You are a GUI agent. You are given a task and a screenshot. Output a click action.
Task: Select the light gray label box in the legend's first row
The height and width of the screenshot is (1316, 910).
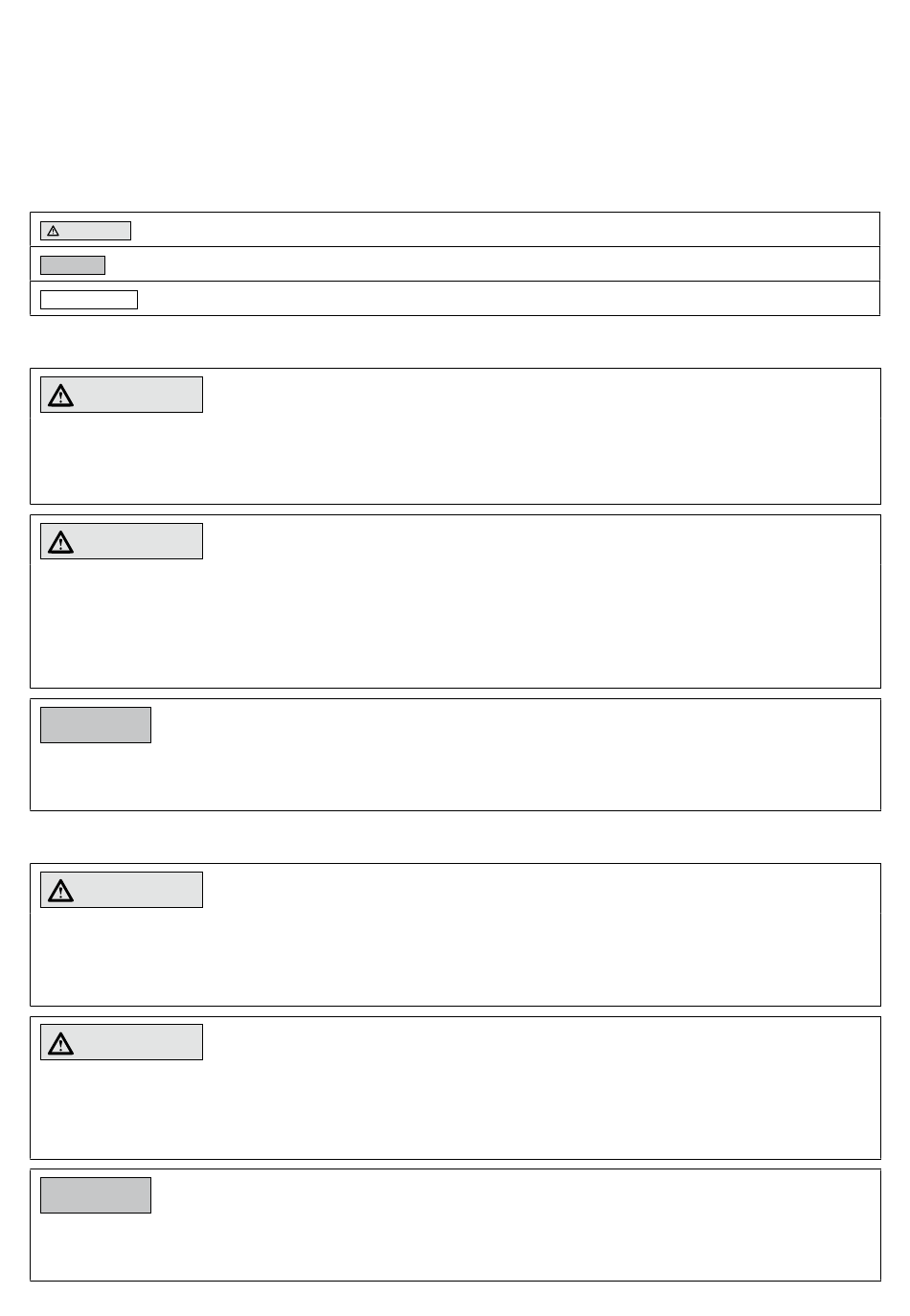pyautogui.click(x=85, y=231)
